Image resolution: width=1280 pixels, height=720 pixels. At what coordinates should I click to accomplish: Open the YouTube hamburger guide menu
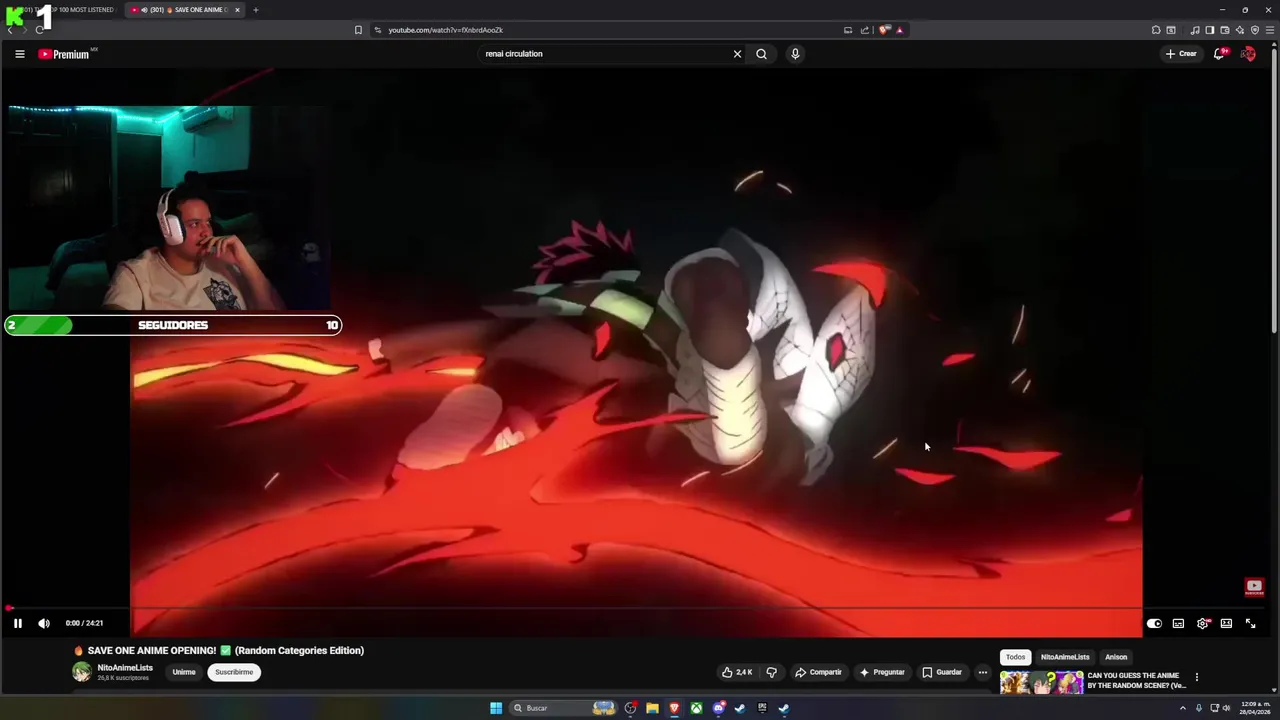click(19, 54)
